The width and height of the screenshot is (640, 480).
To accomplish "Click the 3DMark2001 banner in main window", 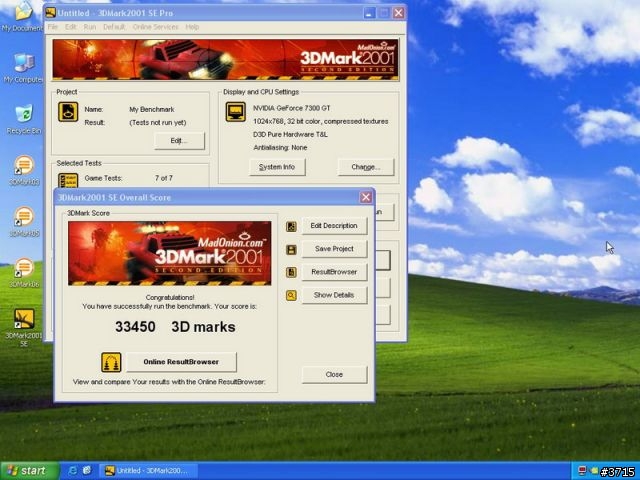I will (225, 60).
